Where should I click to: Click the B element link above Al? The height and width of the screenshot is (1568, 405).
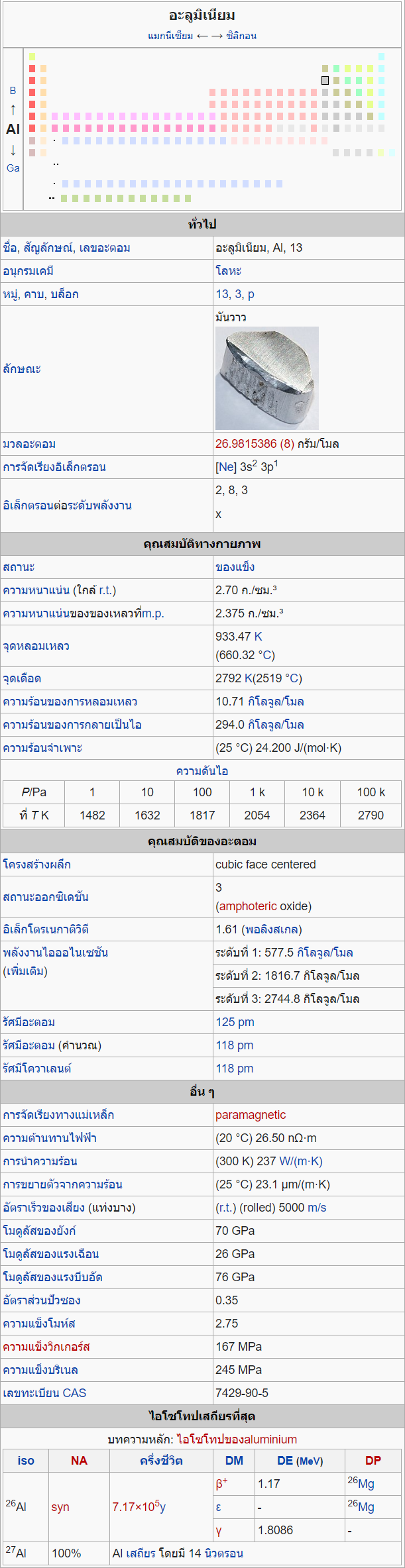pos(13,91)
